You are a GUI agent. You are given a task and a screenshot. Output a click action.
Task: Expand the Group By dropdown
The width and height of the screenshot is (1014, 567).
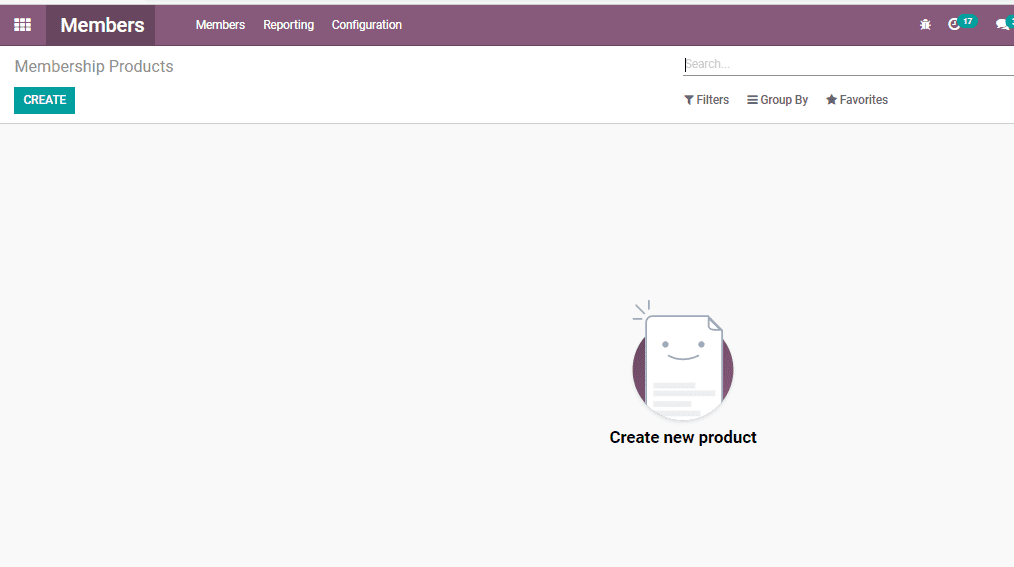pos(777,100)
